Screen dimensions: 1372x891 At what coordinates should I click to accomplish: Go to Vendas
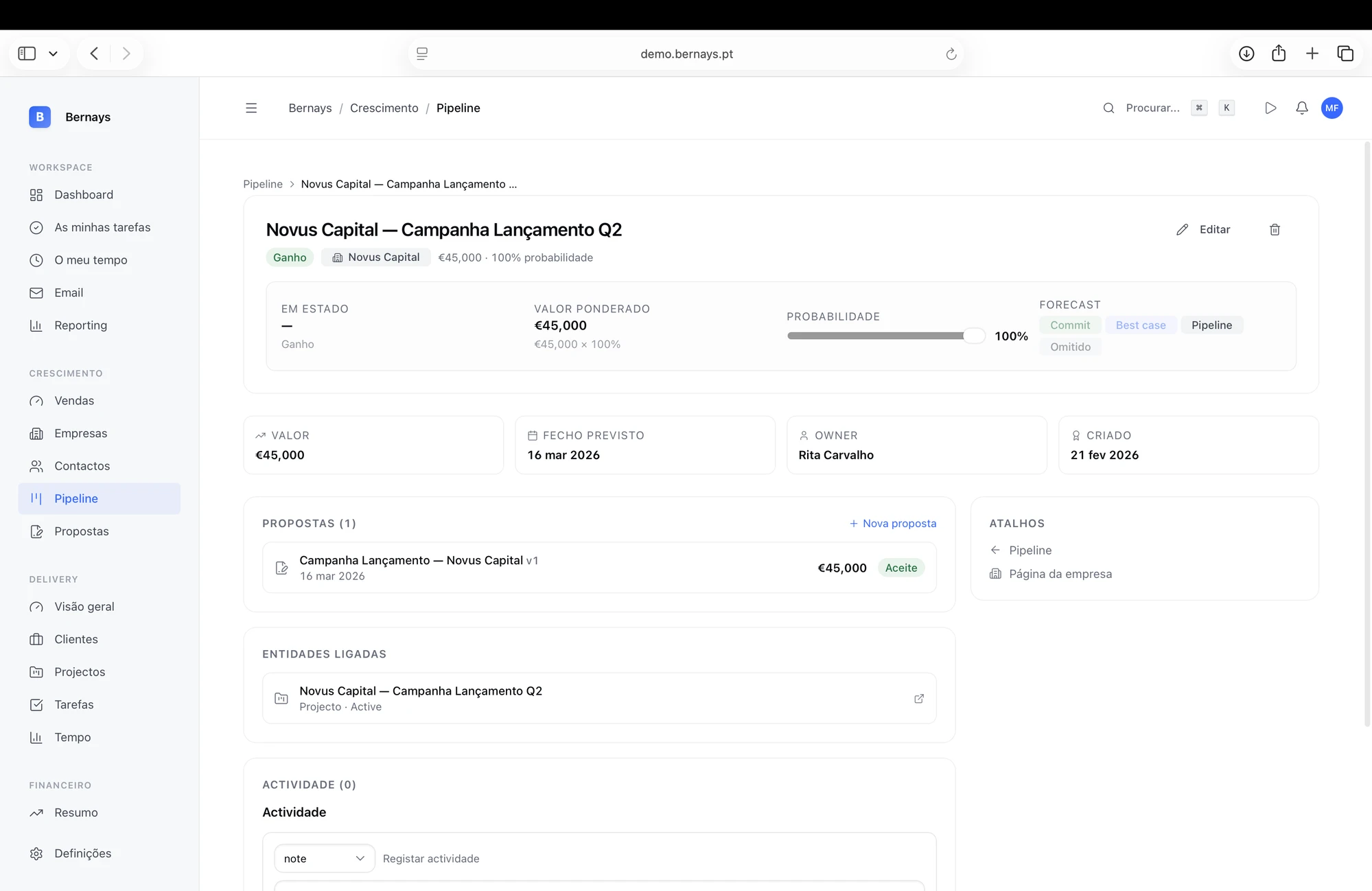coord(100,401)
